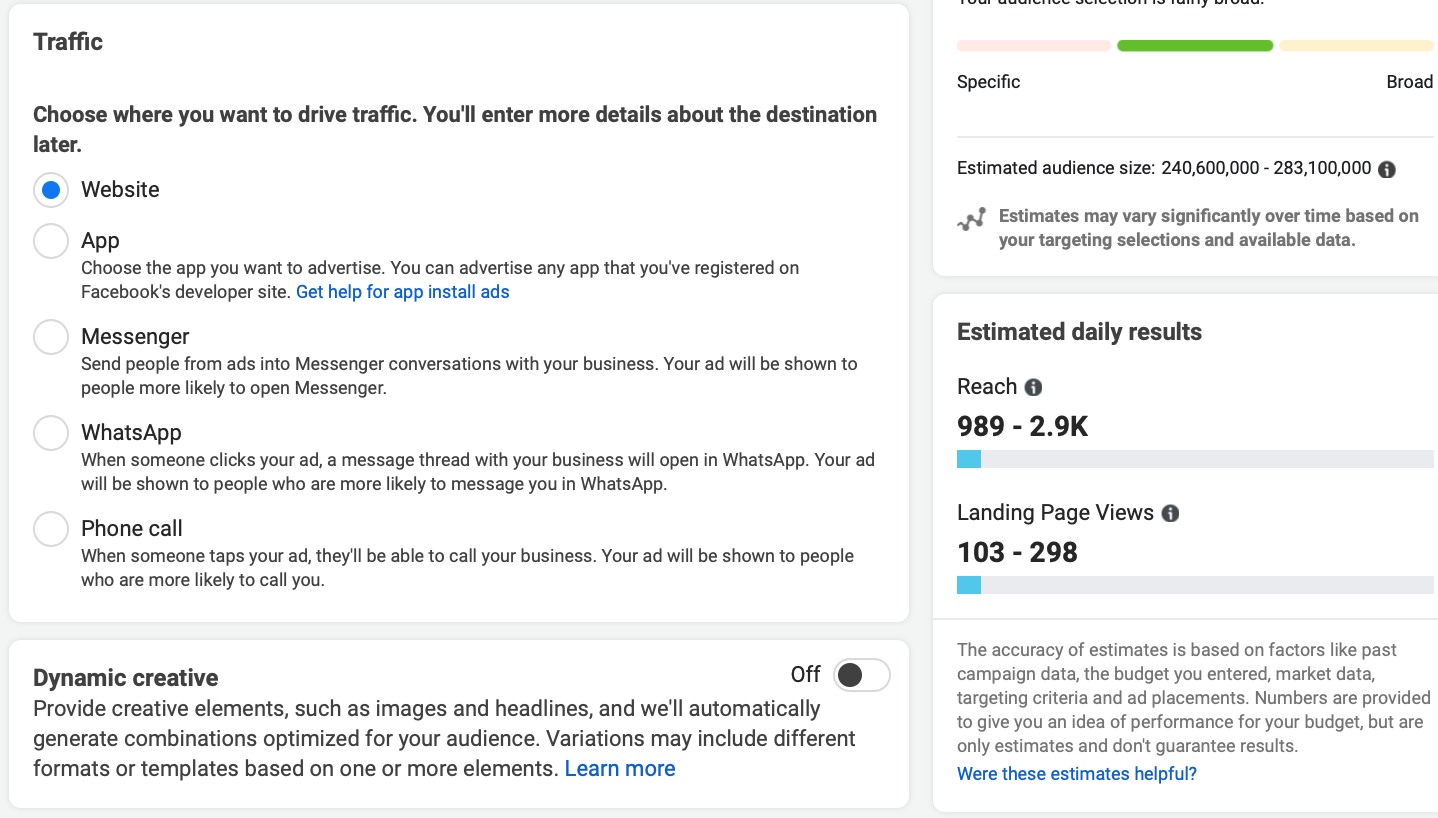Click the info icon beside Estimated audience size
This screenshot has height=818, width=1438.
[1387, 169]
